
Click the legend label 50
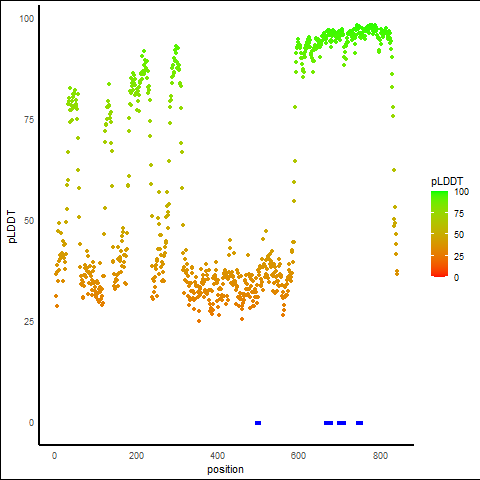coord(459,235)
